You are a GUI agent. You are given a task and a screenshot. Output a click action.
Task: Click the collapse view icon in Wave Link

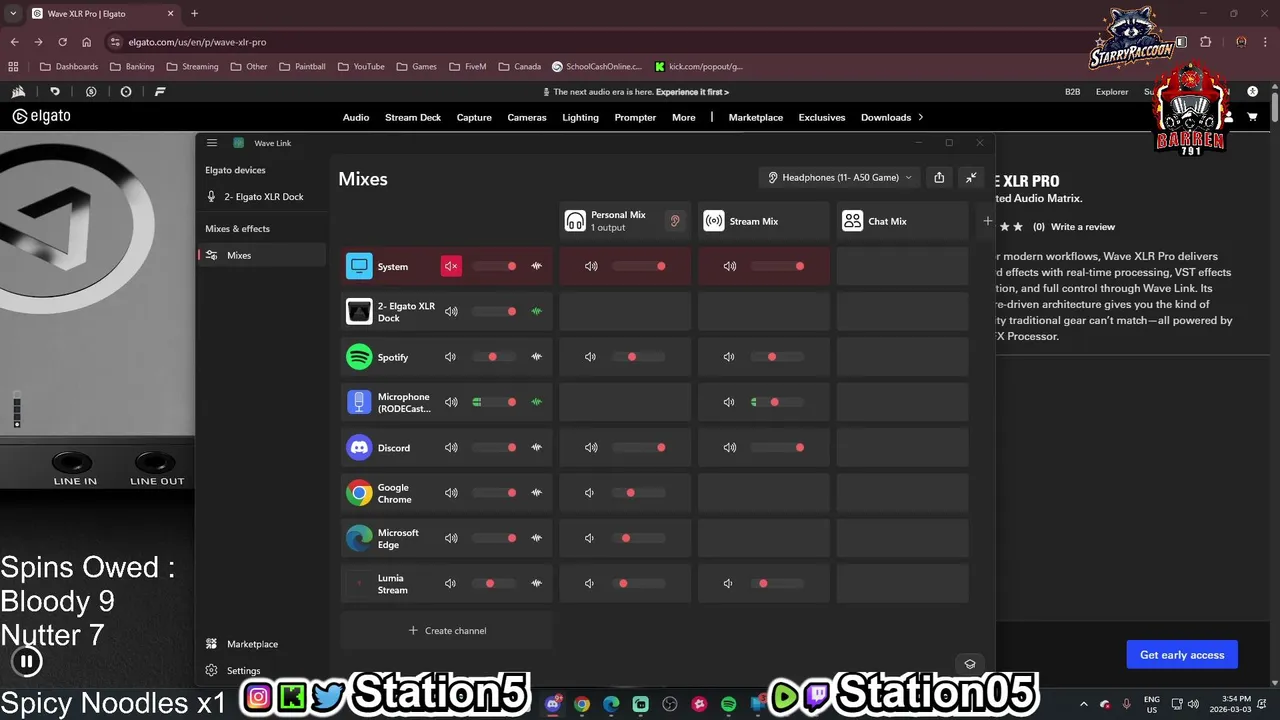point(971,177)
